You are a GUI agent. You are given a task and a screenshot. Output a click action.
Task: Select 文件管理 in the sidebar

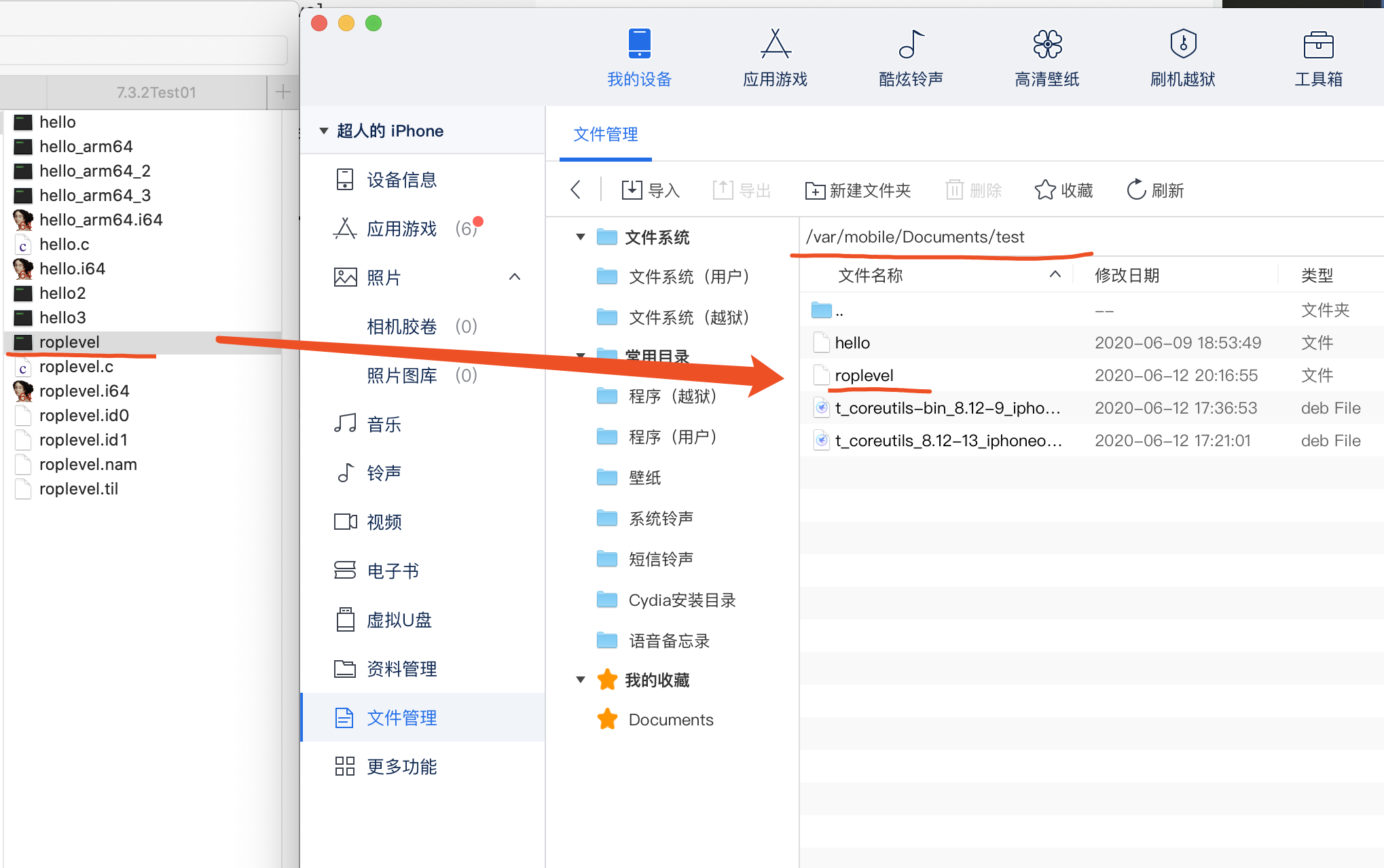422,717
